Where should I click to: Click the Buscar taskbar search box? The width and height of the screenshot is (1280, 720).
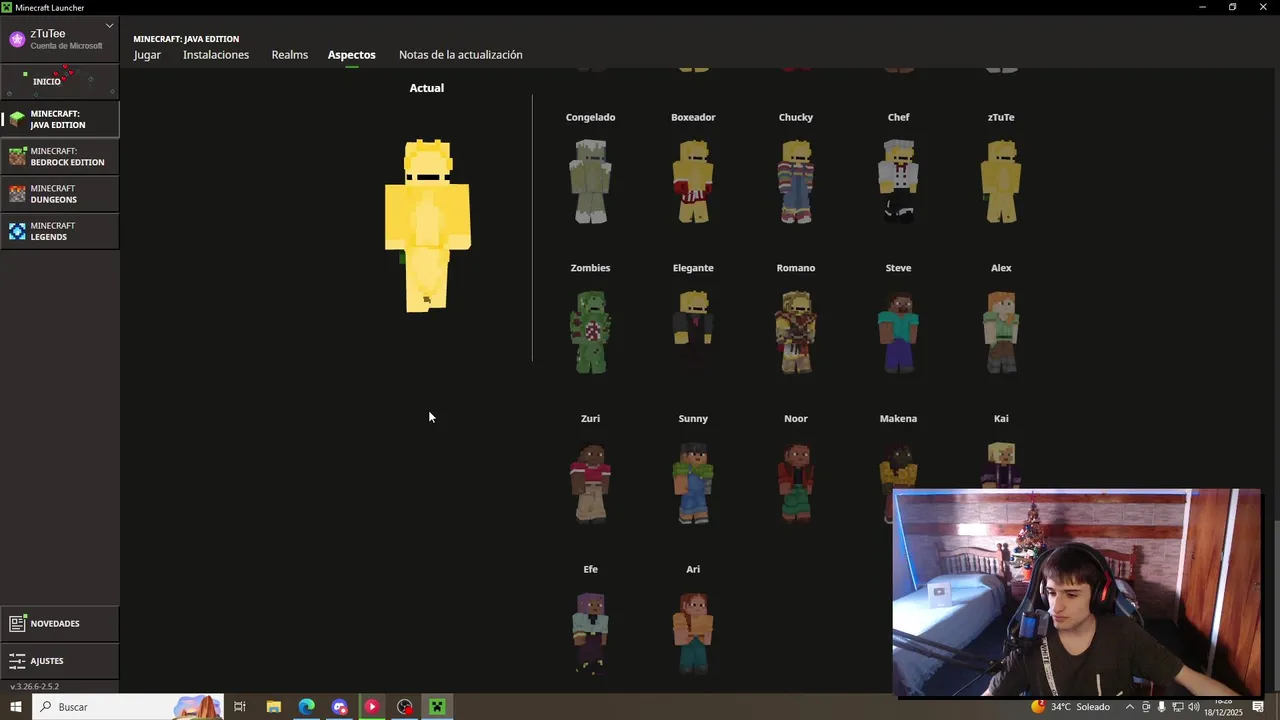click(128, 707)
